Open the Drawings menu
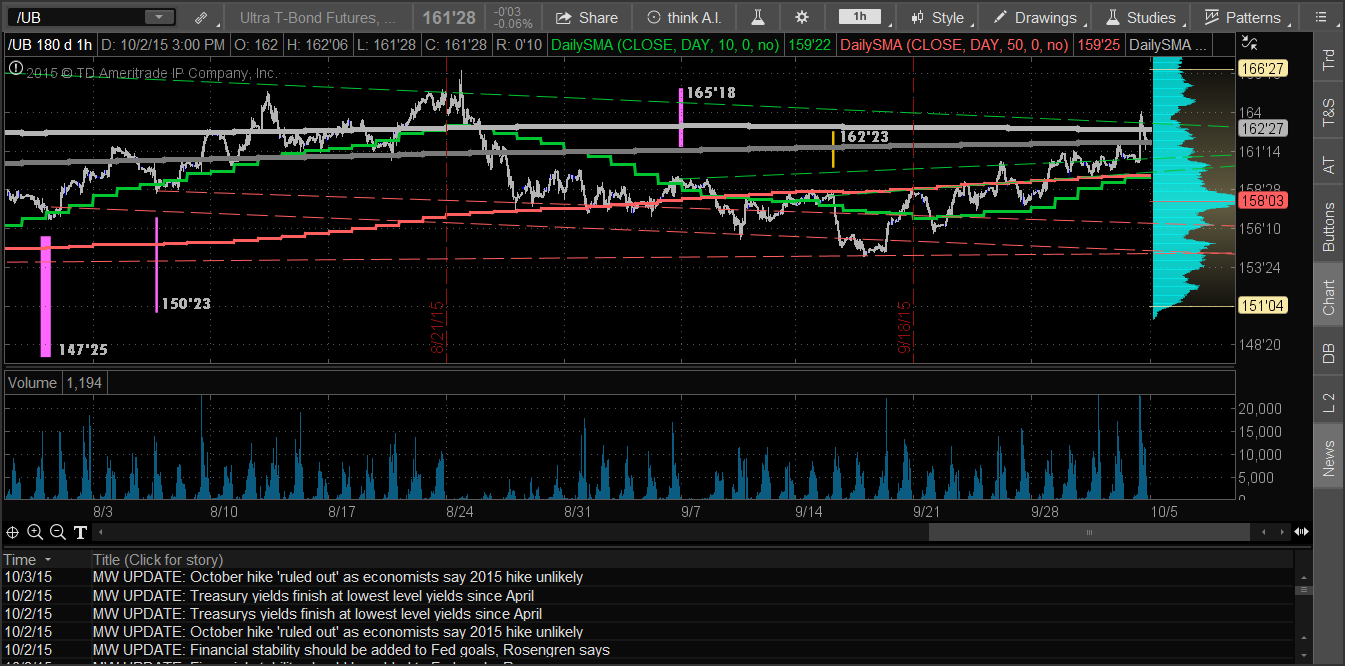 pyautogui.click(x=1035, y=18)
